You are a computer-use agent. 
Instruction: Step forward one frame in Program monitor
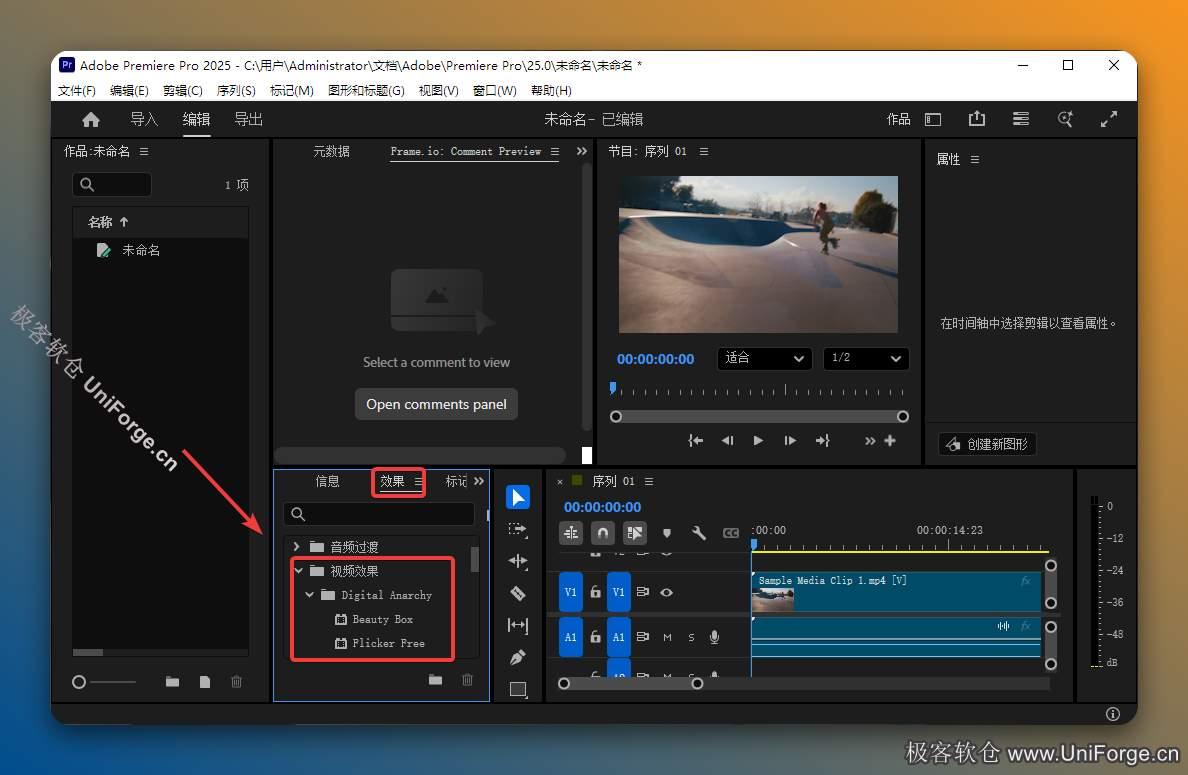click(x=789, y=440)
